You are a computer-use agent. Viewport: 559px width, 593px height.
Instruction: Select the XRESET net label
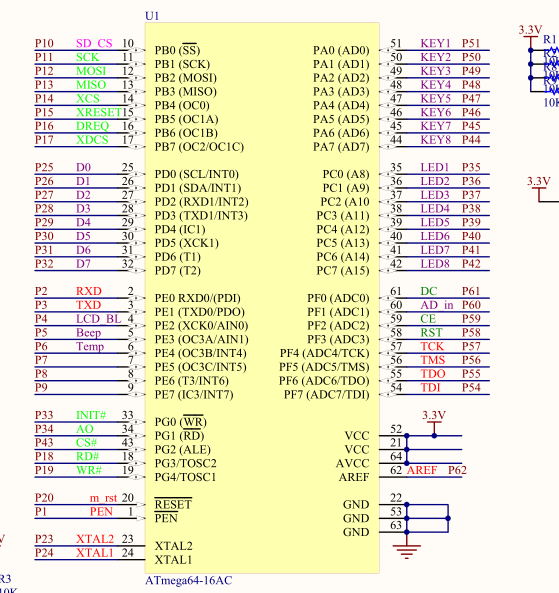coord(99,112)
